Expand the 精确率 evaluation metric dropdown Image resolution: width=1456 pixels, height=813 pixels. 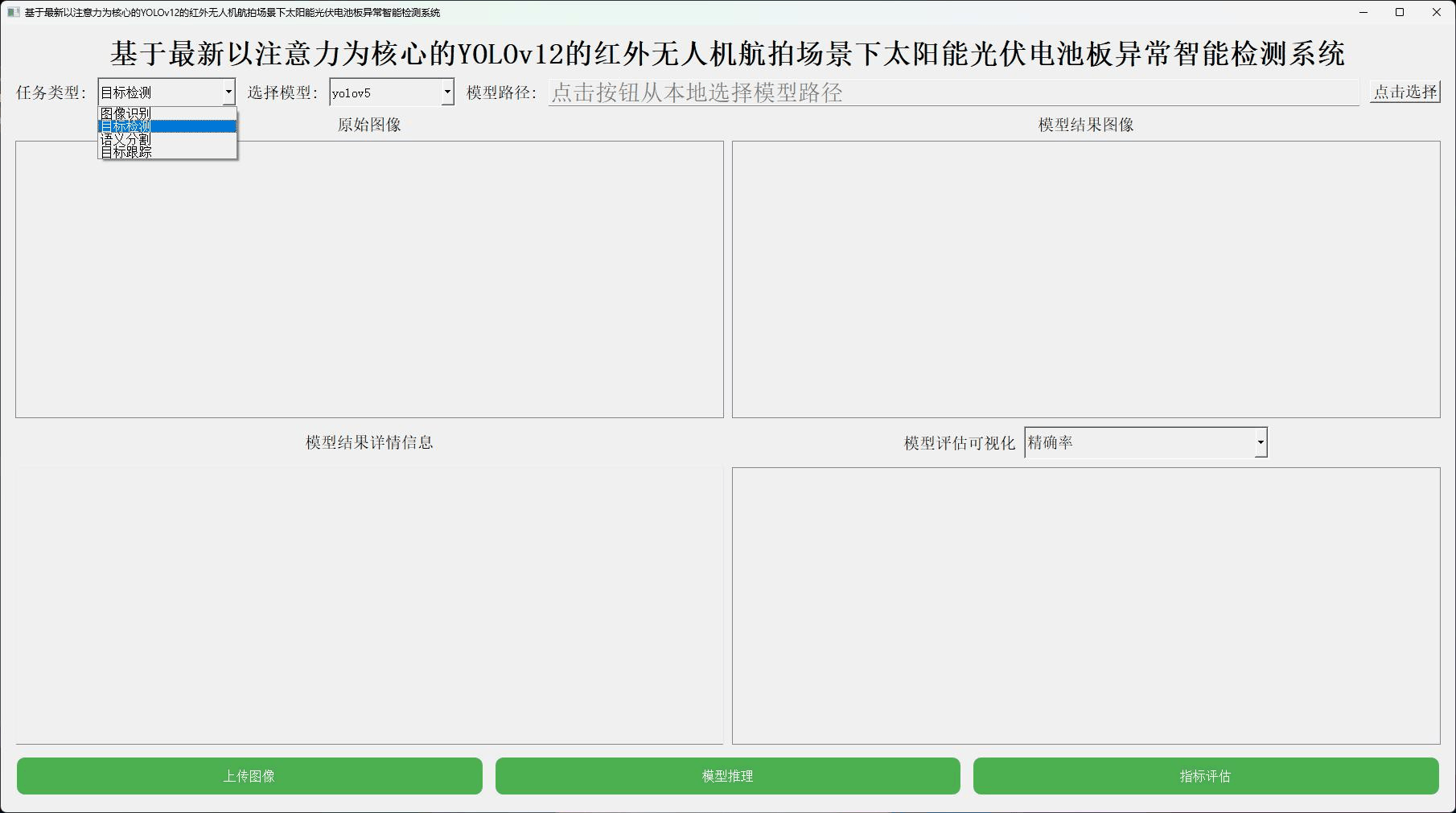pyautogui.click(x=1145, y=442)
